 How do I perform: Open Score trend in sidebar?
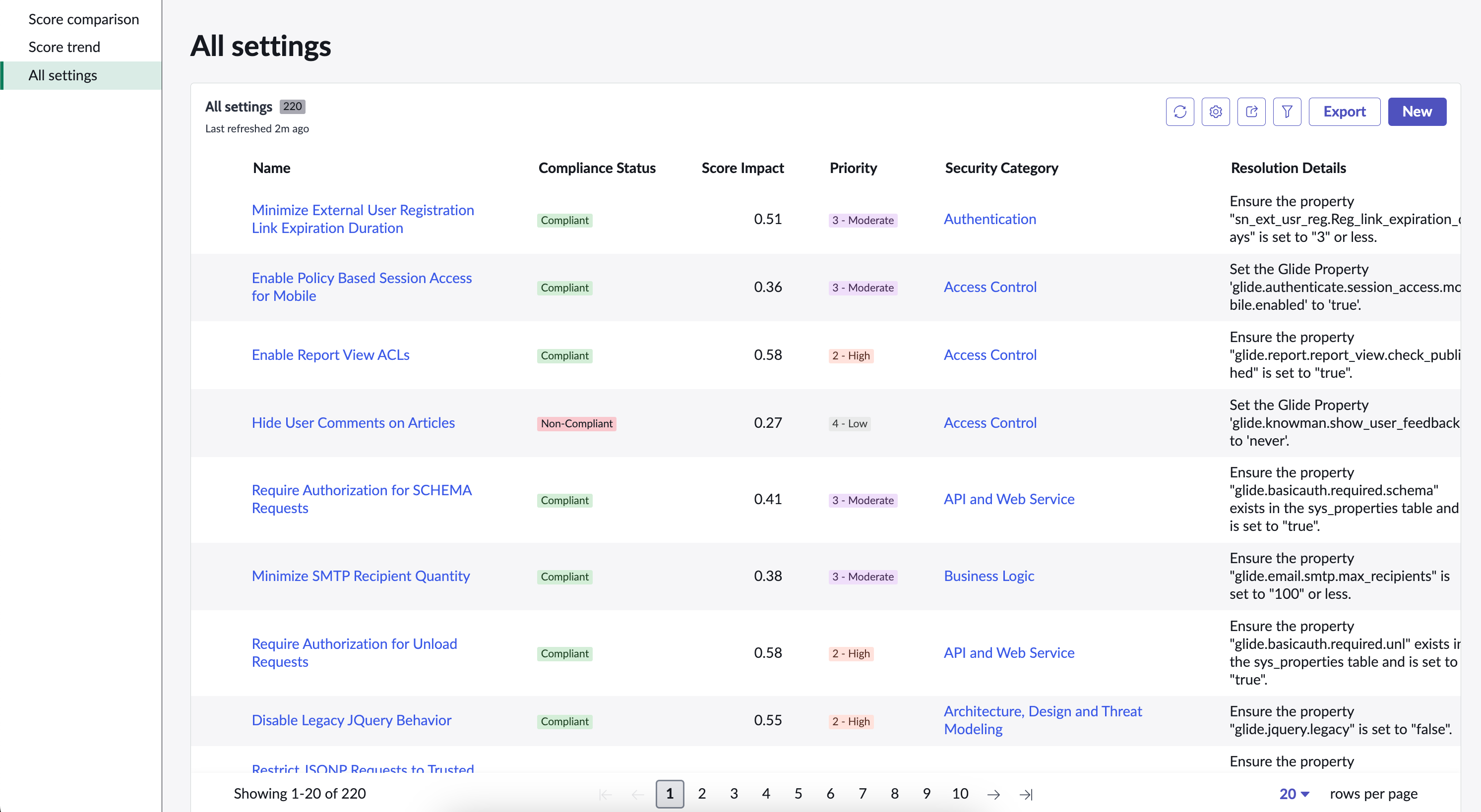coord(64,47)
